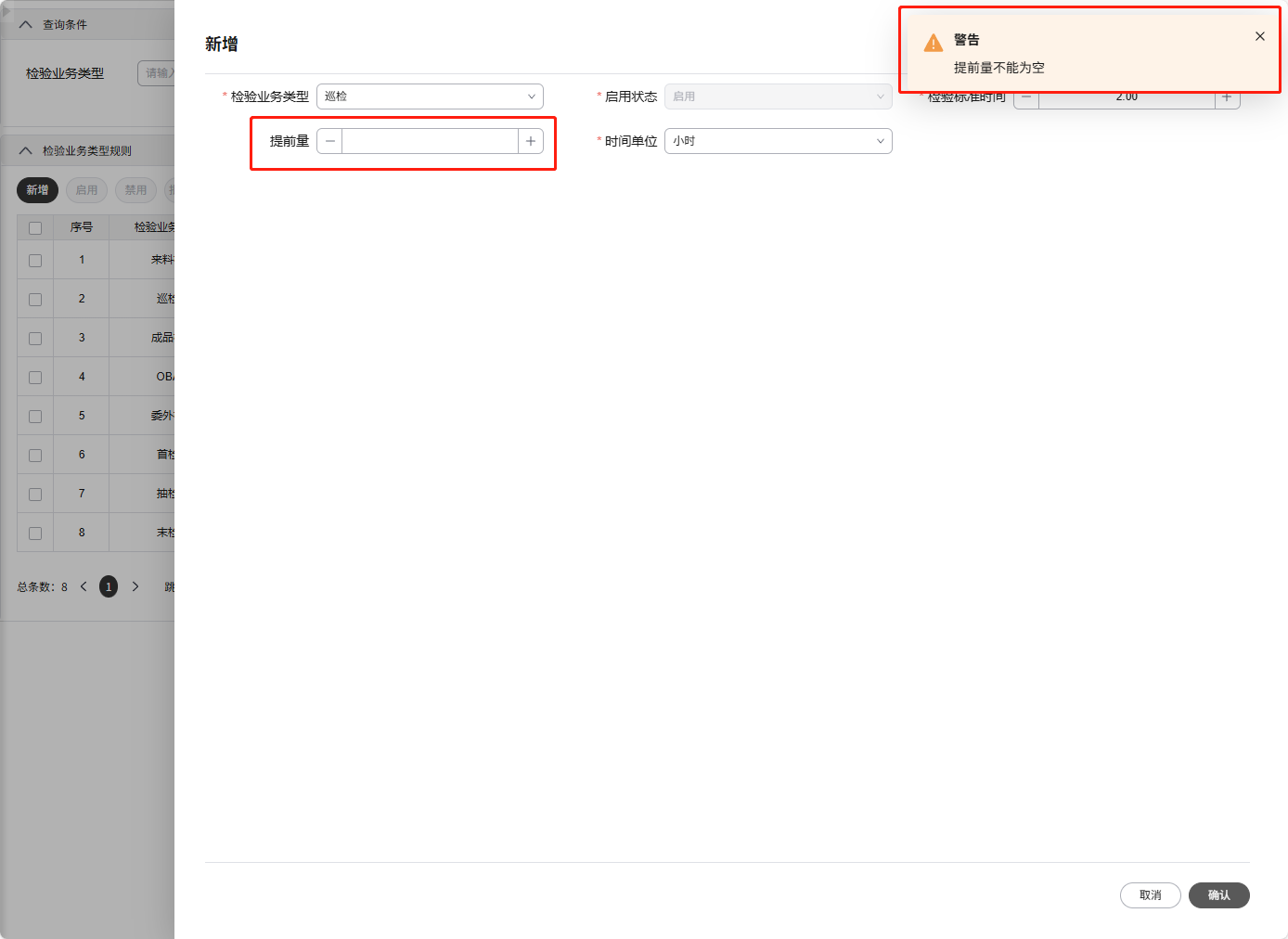Select the checkbox of row 5 委外
Image resolution: width=1288 pixels, height=939 pixels.
pyautogui.click(x=34, y=415)
